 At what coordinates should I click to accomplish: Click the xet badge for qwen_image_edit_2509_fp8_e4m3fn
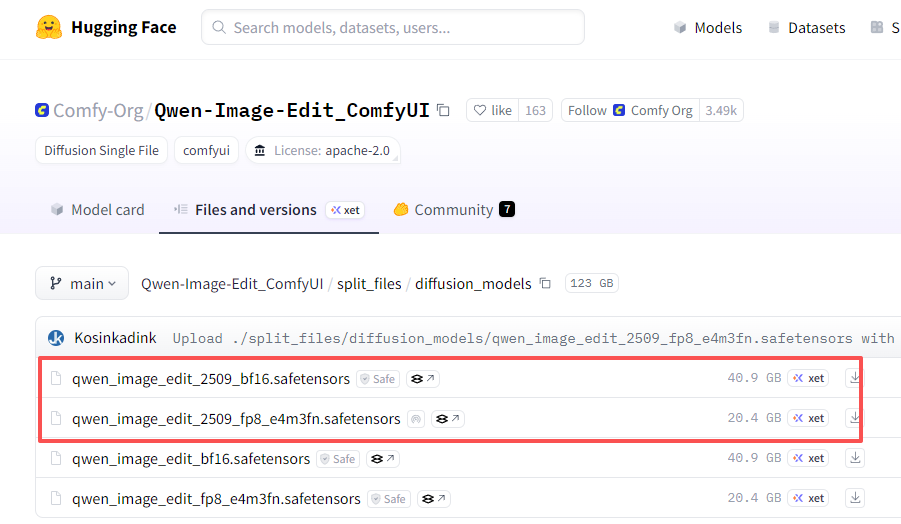[808, 418]
